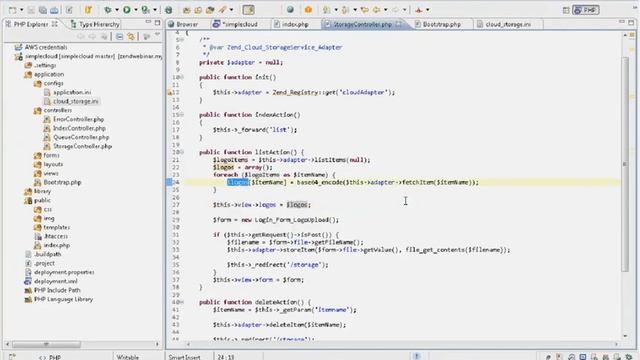The width and height of the screenshot is (640, 360).
Task: Click the New file toolbar icon
Action: 13,10
